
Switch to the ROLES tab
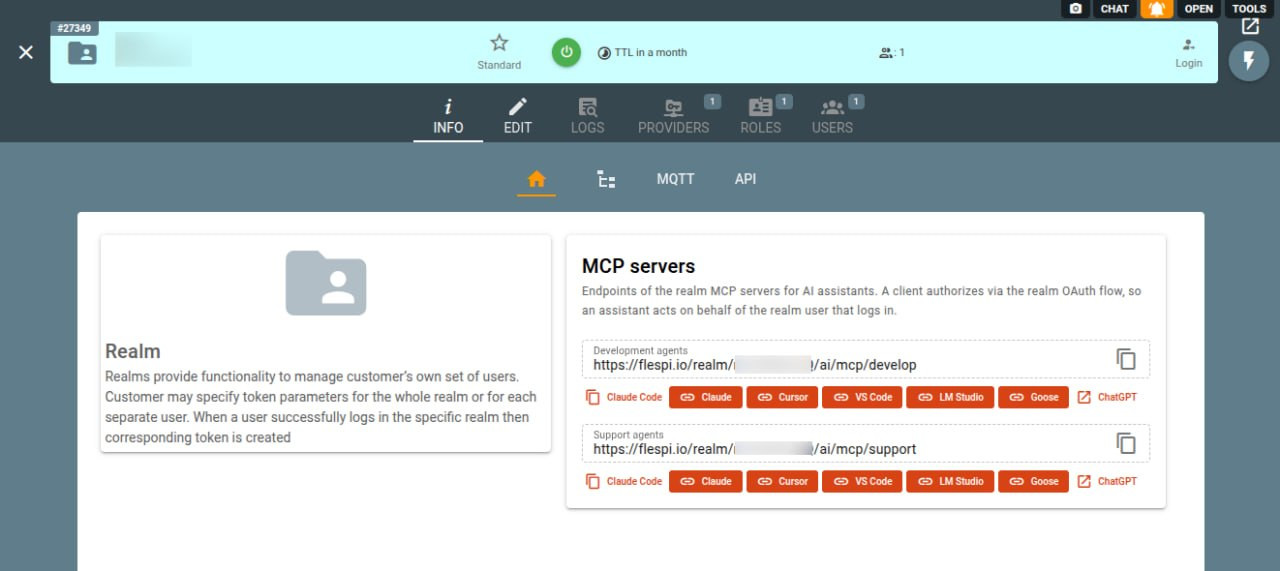pyautogui.click(x=760, y=116)
